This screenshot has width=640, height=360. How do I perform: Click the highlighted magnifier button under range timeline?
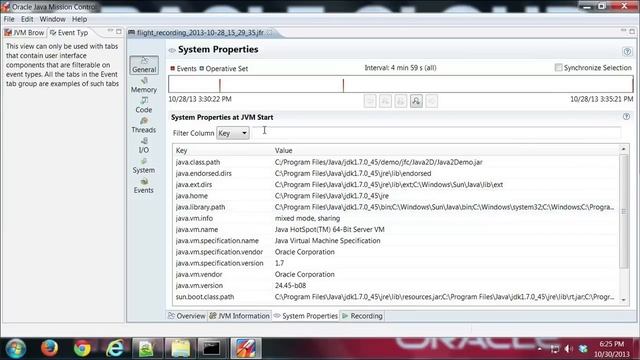416,101
